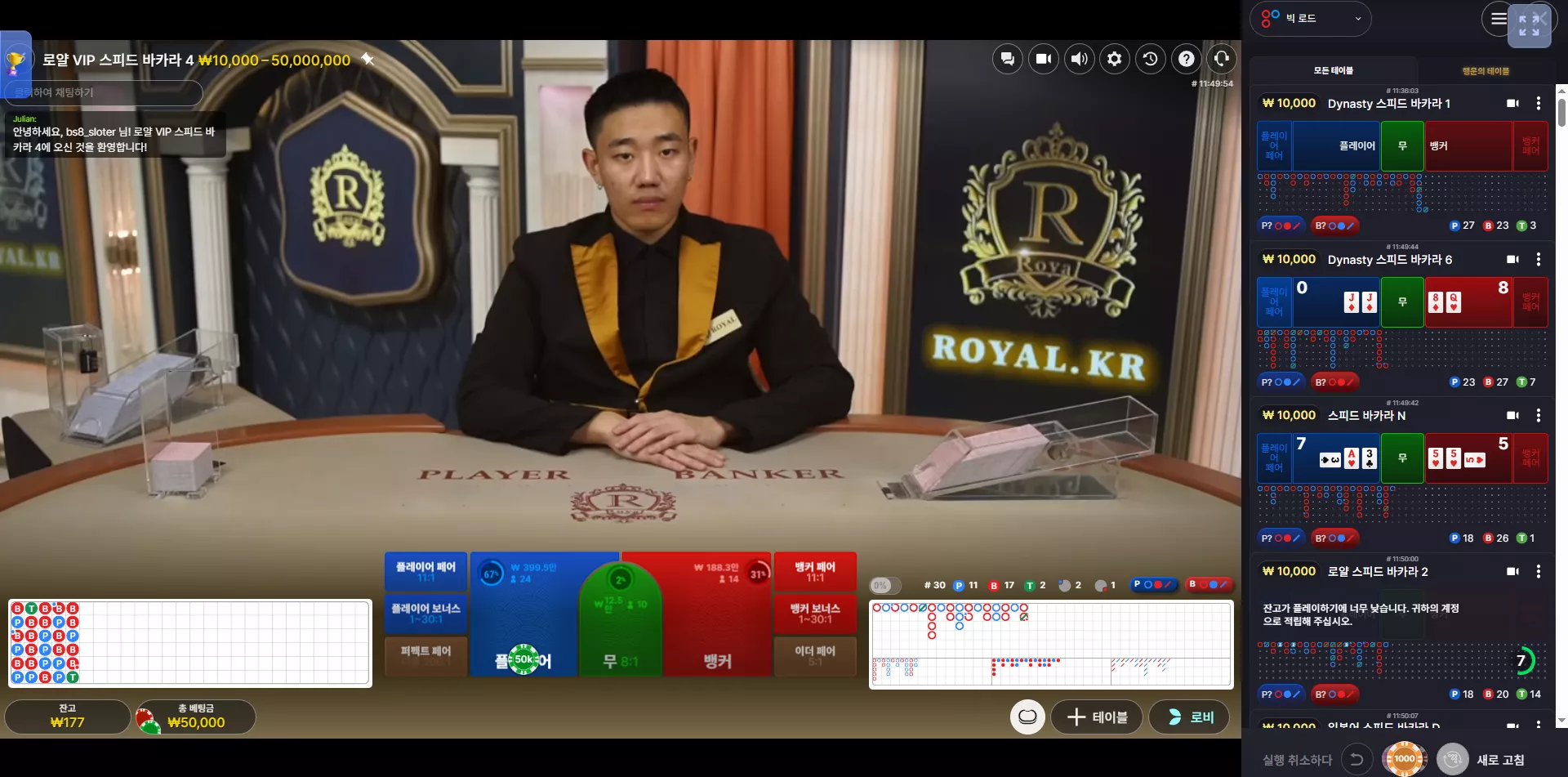Collapse the side panel with the arrows icon

coord(1529,25)
